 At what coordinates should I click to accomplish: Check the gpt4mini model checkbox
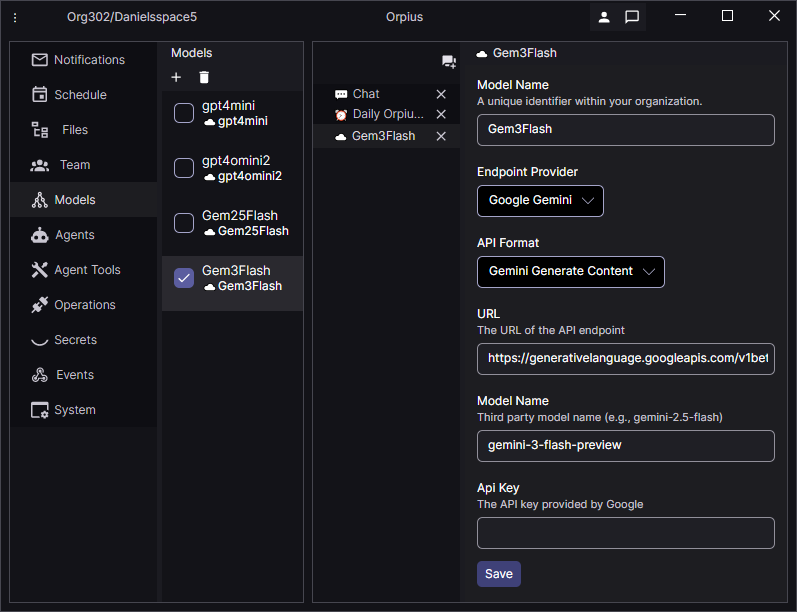pos(184,113)
